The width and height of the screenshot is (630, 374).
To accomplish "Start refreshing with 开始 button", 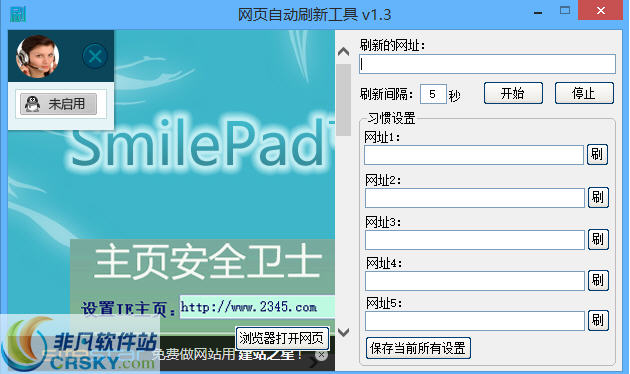I will point(513,93).
